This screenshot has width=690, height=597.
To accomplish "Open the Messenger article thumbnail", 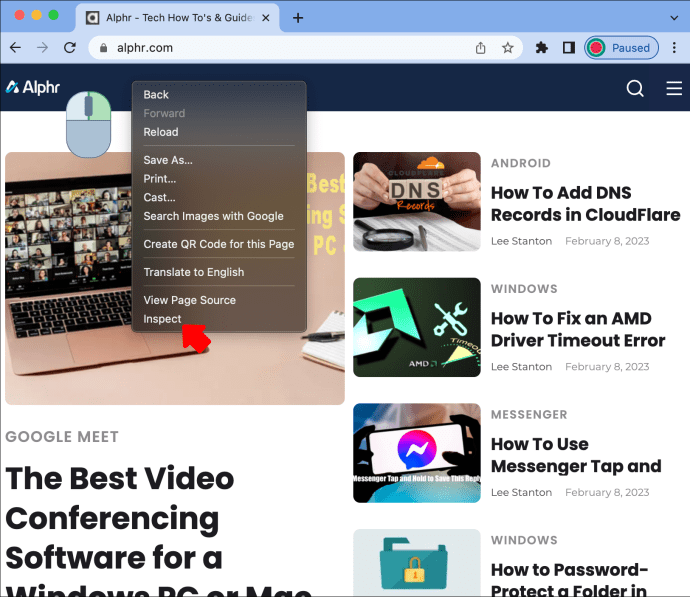I will click(x=417, y=453).
